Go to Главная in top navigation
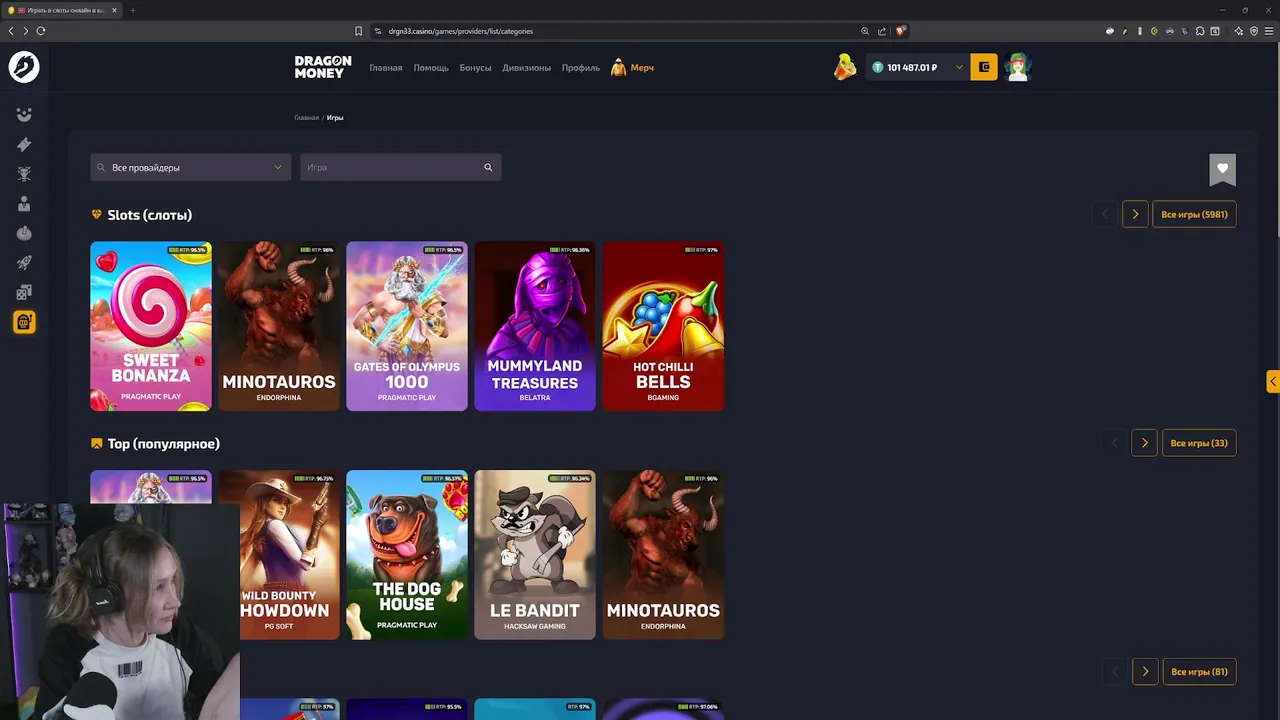The image size is (1280, 720). click(x=386, y=68)
